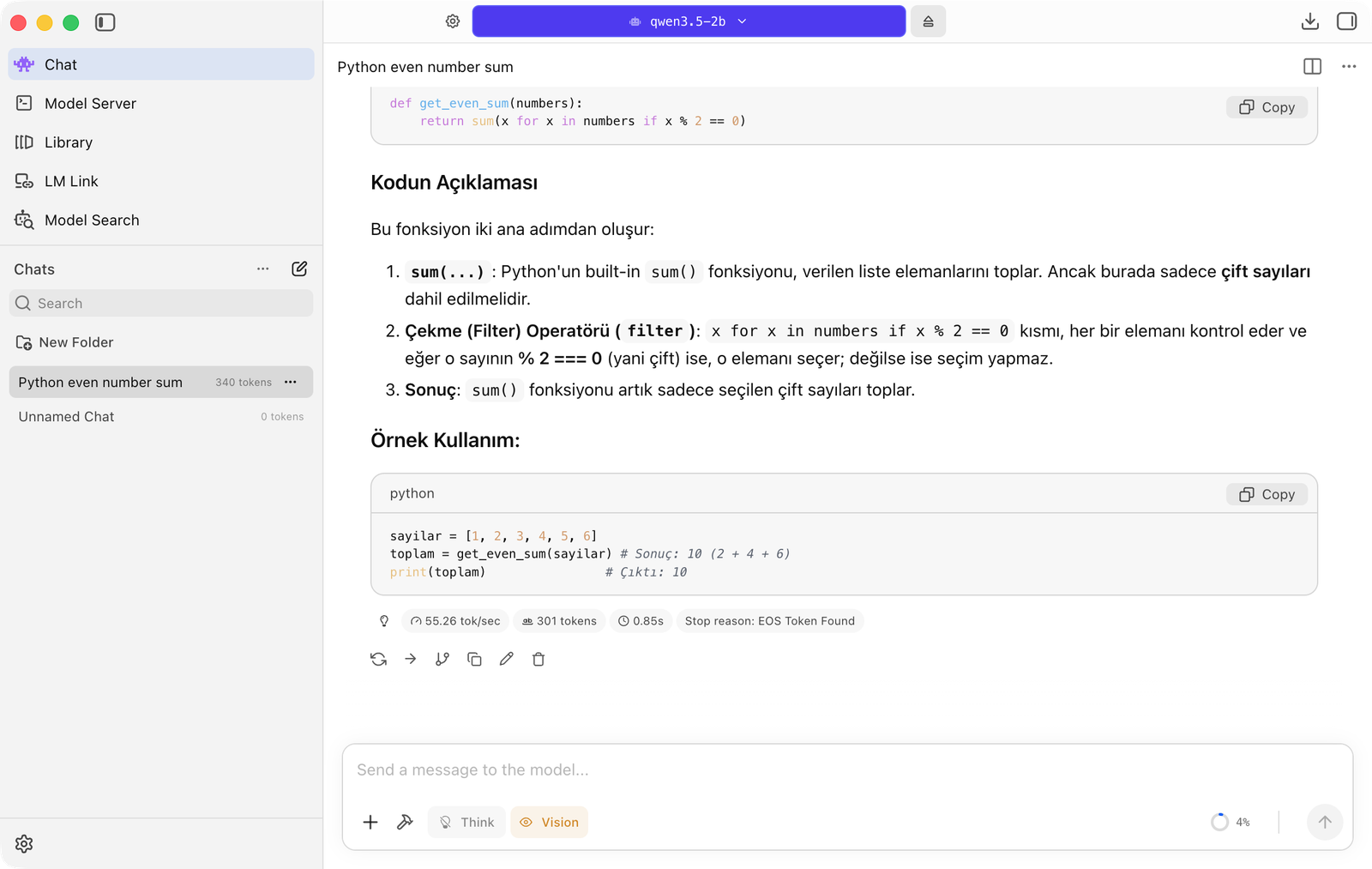This screenshot has height=869, width=1372.
Task: Eject the loaded model
Action: point(928,21)
